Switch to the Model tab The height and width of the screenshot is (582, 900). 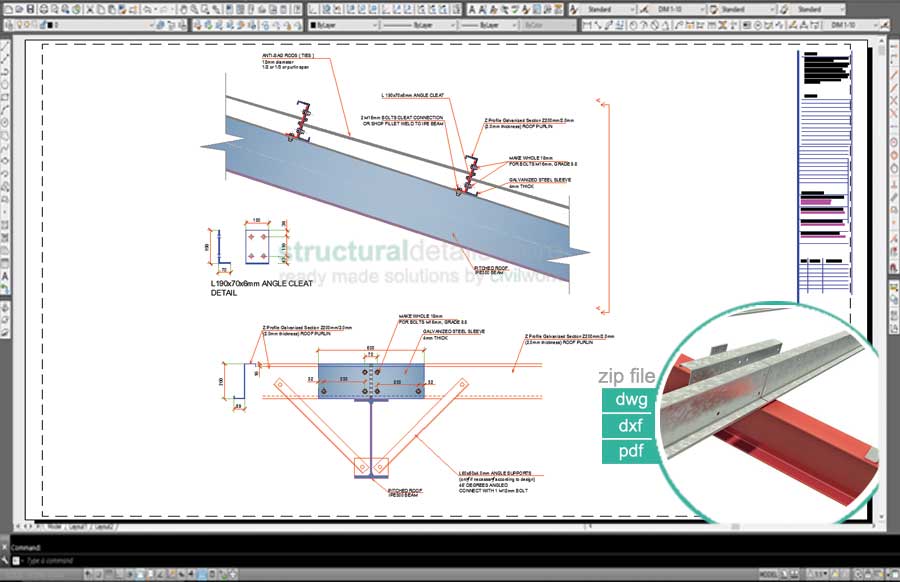pyautogui.click(x=51, y=525)
